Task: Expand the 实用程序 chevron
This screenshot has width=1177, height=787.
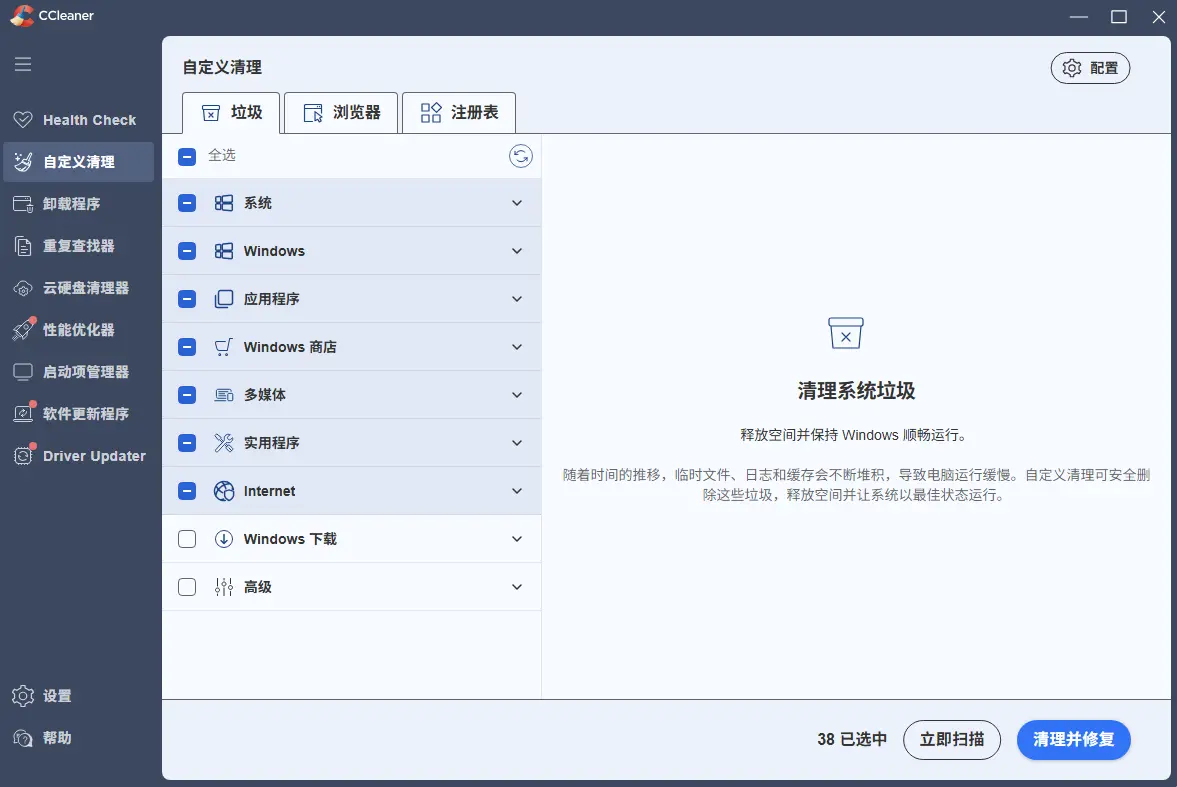Action: tap(517, 444)
